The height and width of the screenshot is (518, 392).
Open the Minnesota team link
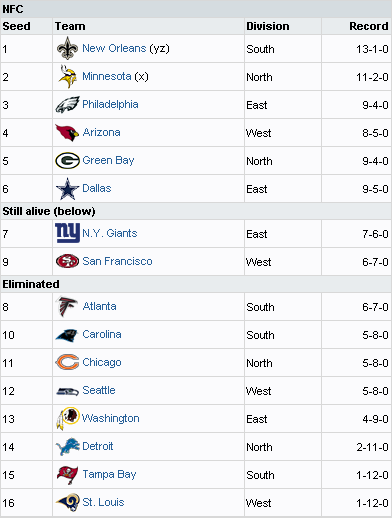click(x=107, y=76)
